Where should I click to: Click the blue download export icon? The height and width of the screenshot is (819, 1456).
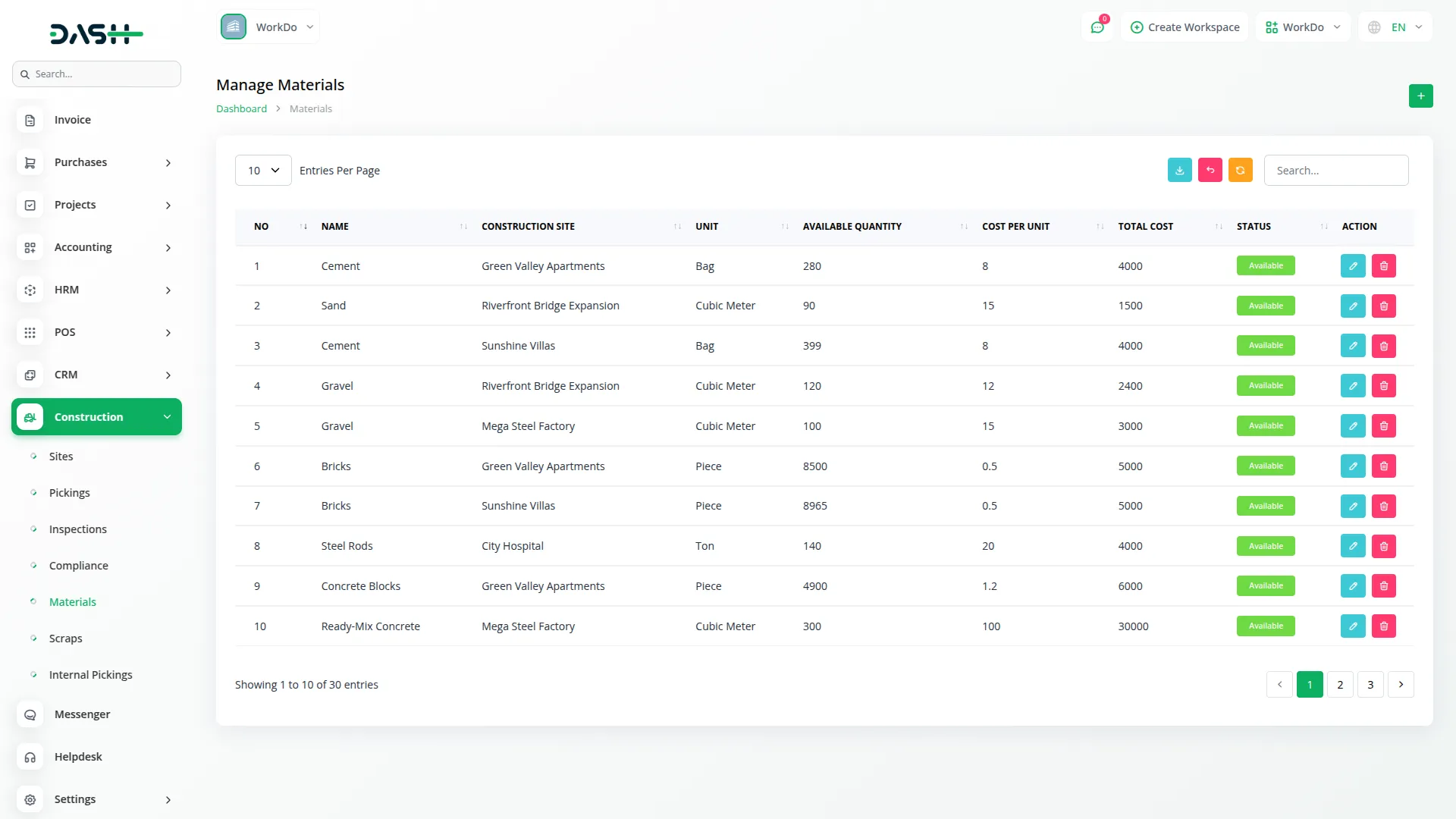click(1179, 171)
